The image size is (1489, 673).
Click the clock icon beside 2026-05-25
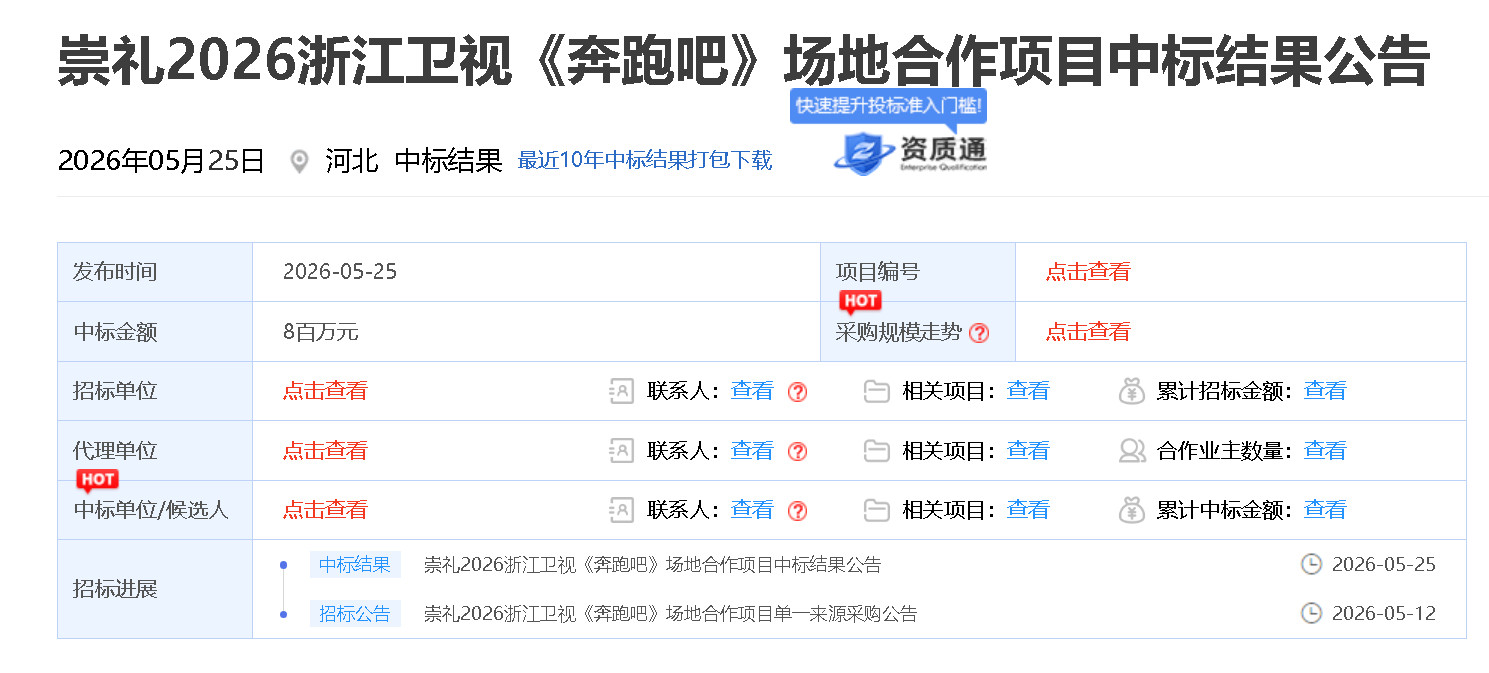(x=1311, y=564)
